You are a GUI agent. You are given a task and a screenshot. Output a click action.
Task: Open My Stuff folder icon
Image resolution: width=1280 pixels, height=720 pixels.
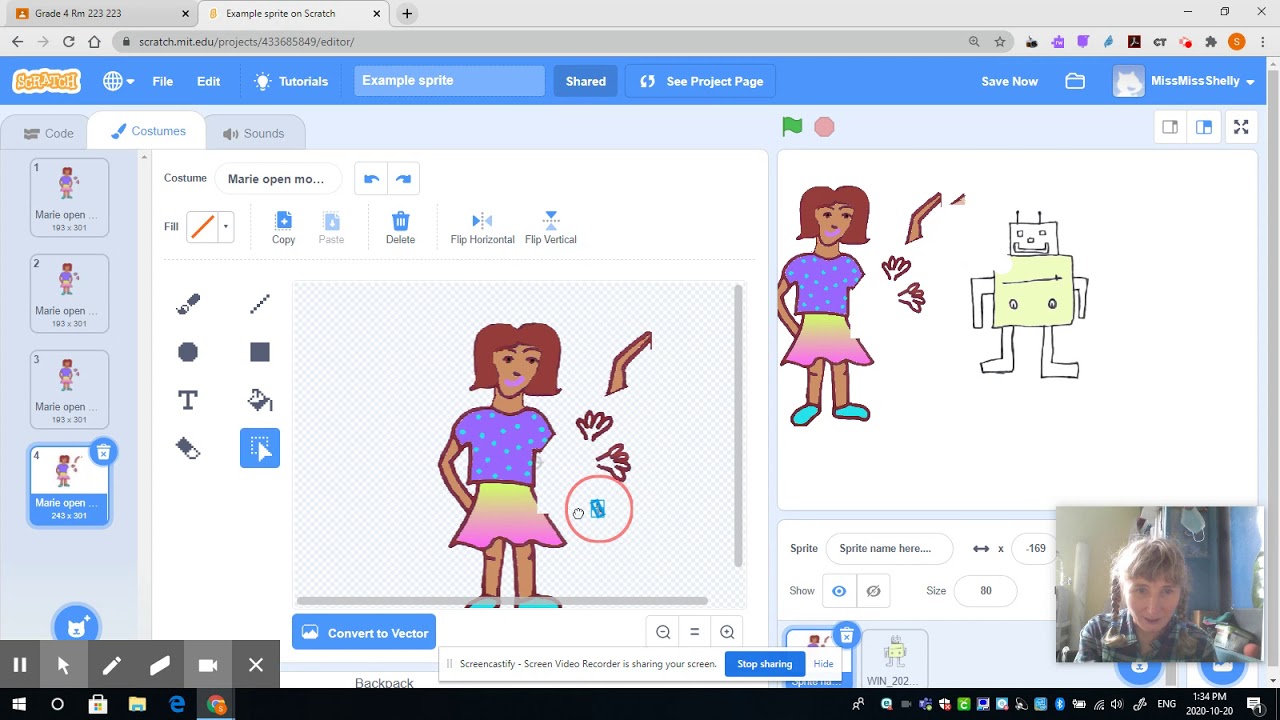1075,81
